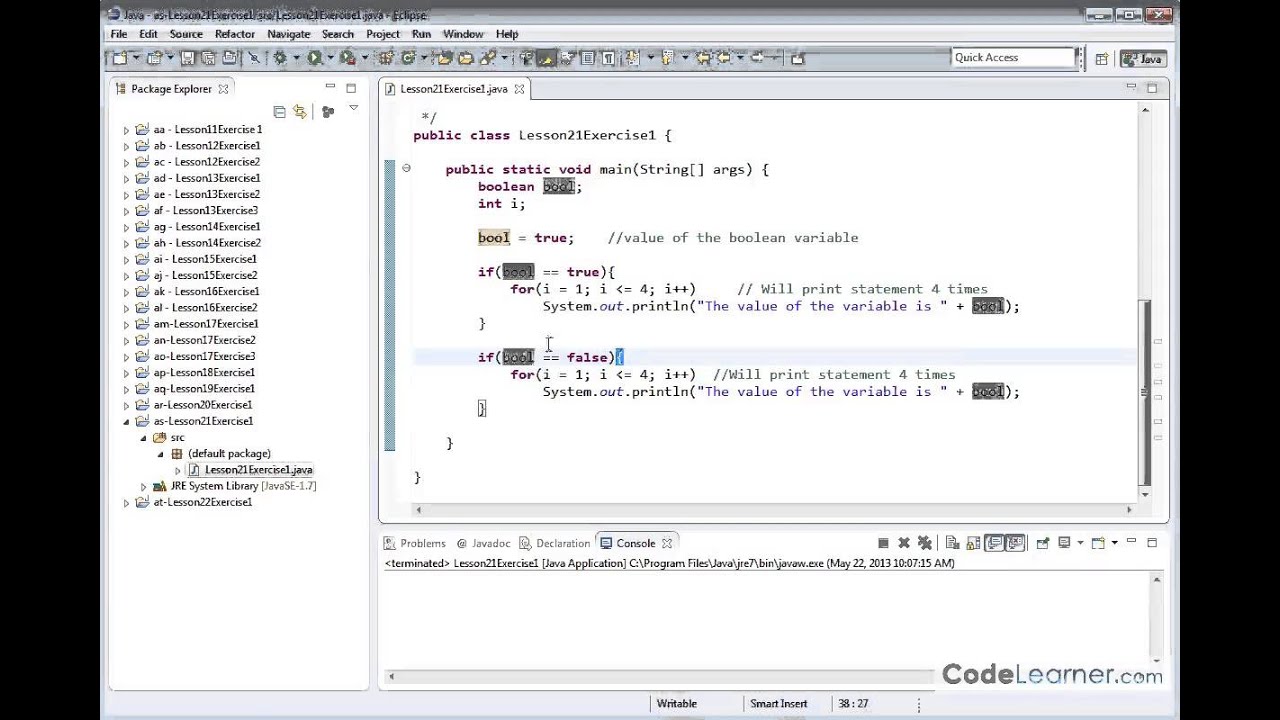This screenshot has height=720, width=1280.
Task: Click Remove Launch X icon in Console
Action: (904, 543)
